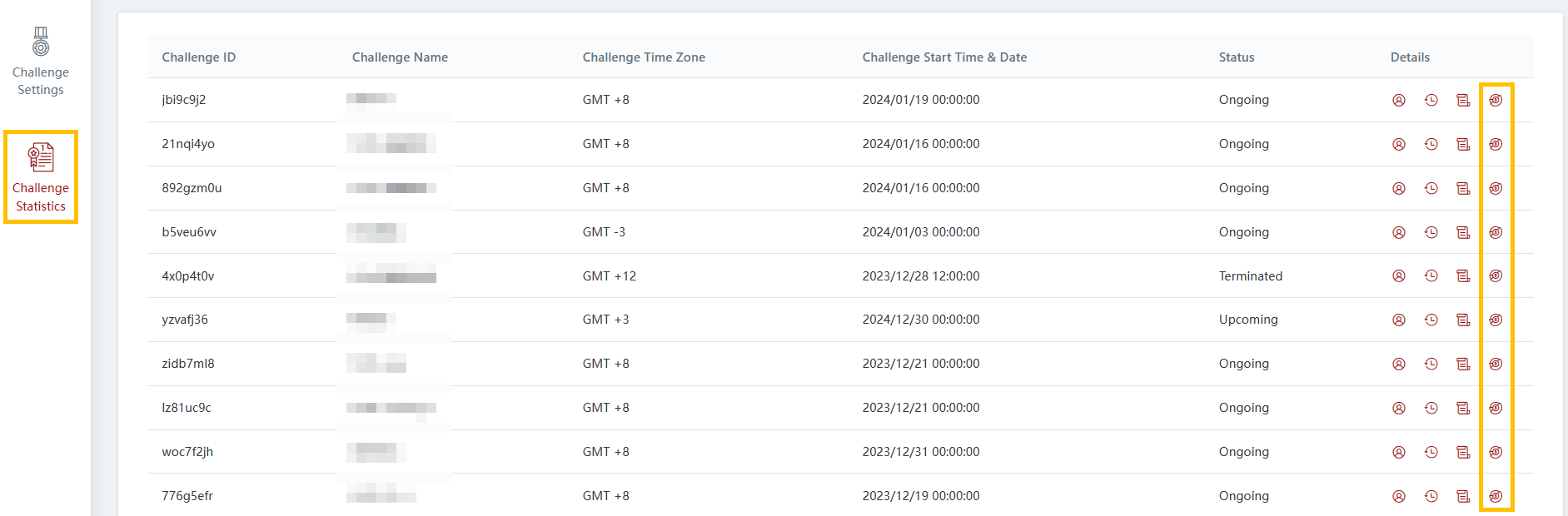Click the participant icon for challenge jbi9c9j2
This screenshot has height=516, width=1568.
pyautogui.click(x=1399, y=100)
